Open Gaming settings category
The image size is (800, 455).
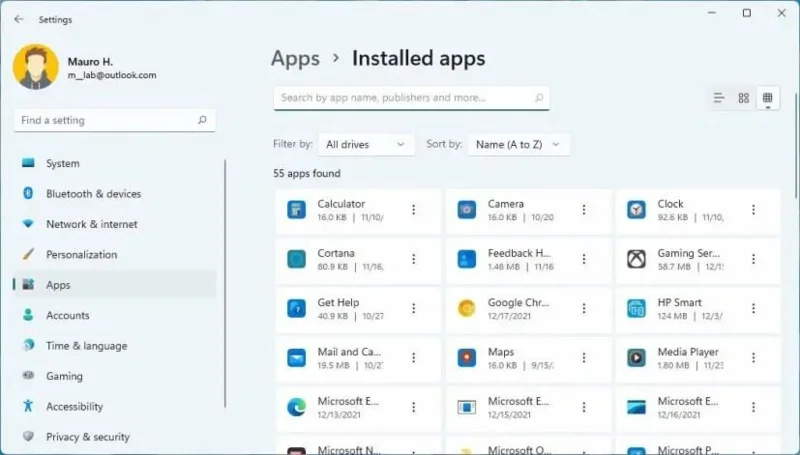(115, 376)
